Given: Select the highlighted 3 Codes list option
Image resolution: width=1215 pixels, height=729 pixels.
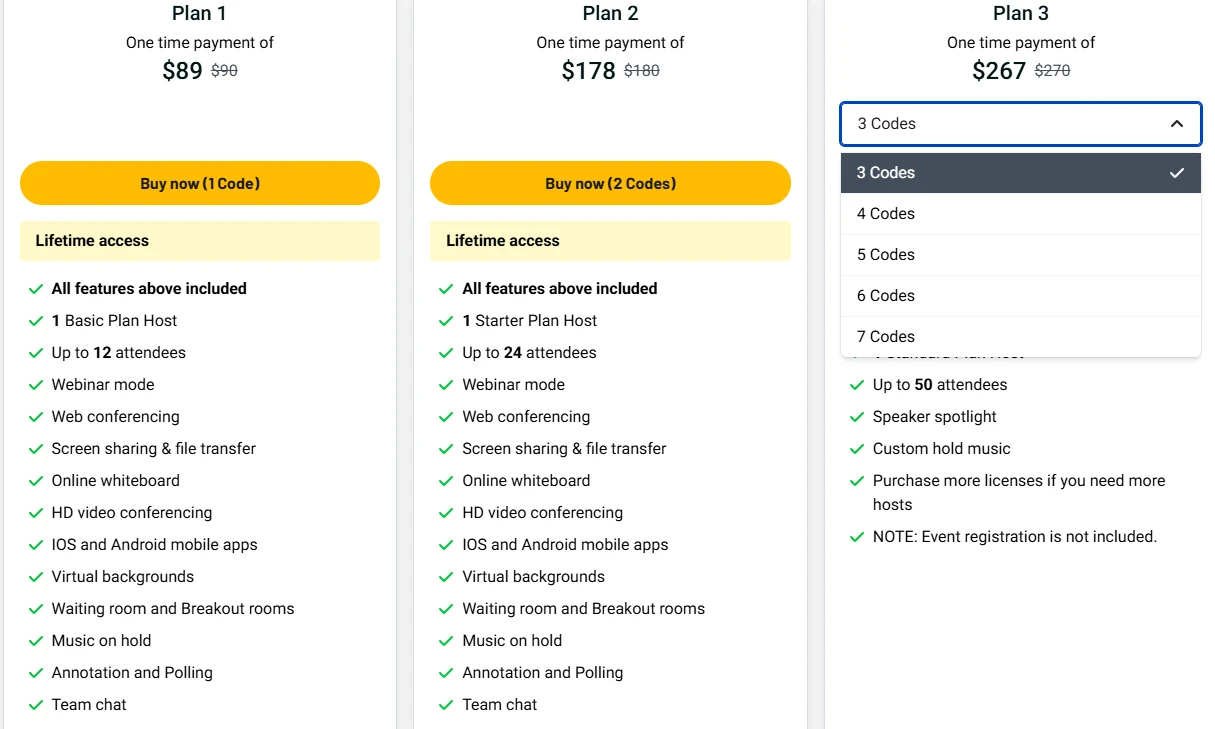Looking at the screenshot, I should pyautogui.click(x=1020, y=173).
